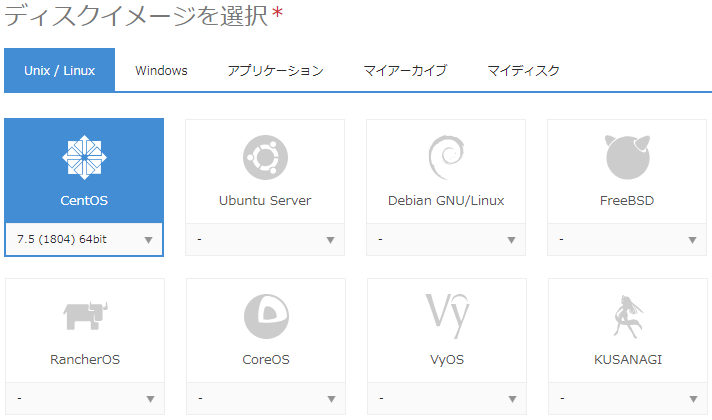Choose the Debian GNU/Linux swirl icon

click(445, 157)
